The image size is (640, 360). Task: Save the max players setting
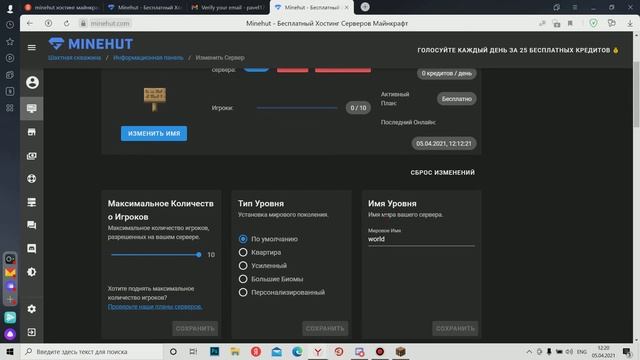[195, 328]
